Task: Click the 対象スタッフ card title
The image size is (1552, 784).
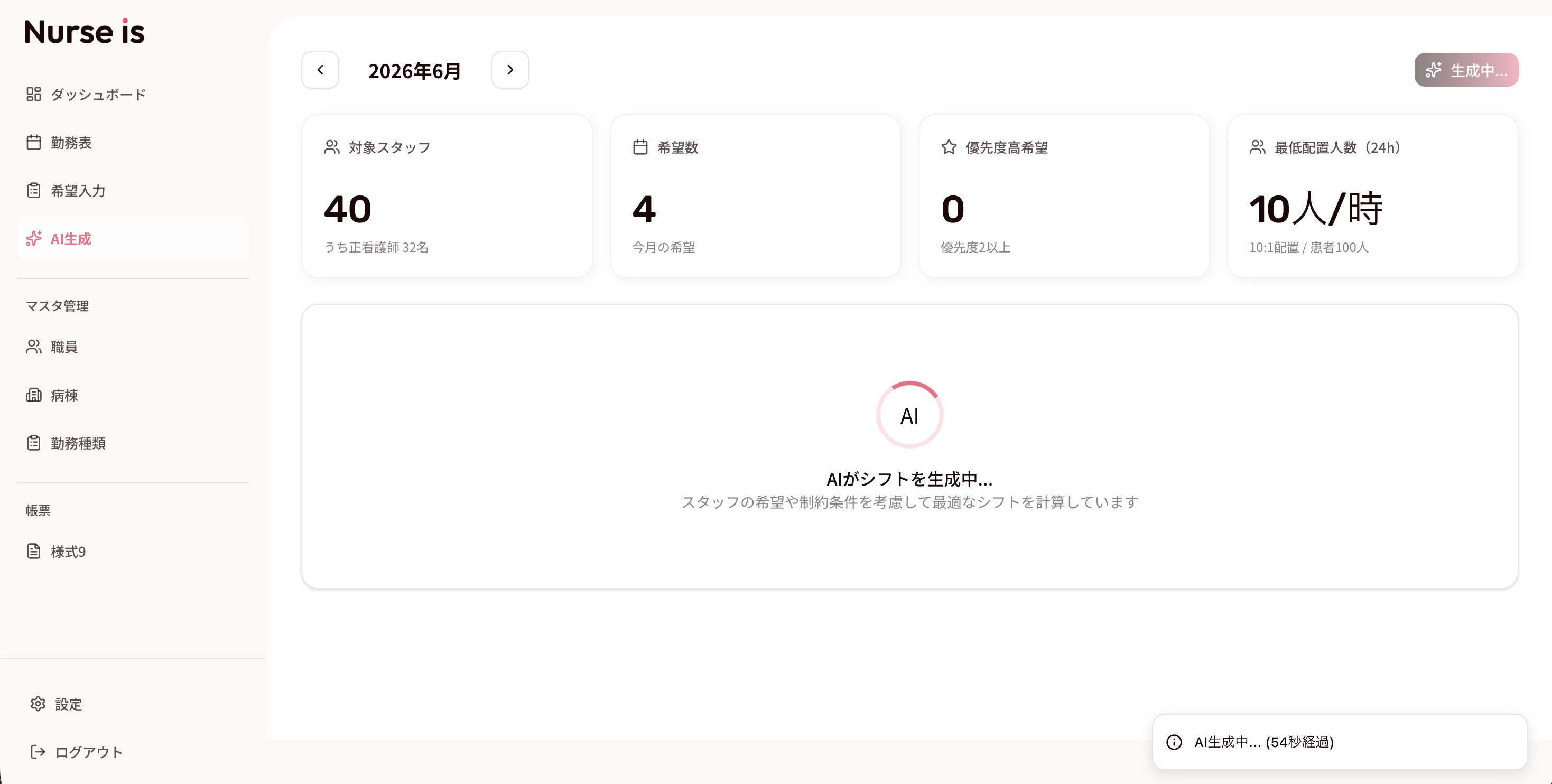Action: [x=389, y=147]
